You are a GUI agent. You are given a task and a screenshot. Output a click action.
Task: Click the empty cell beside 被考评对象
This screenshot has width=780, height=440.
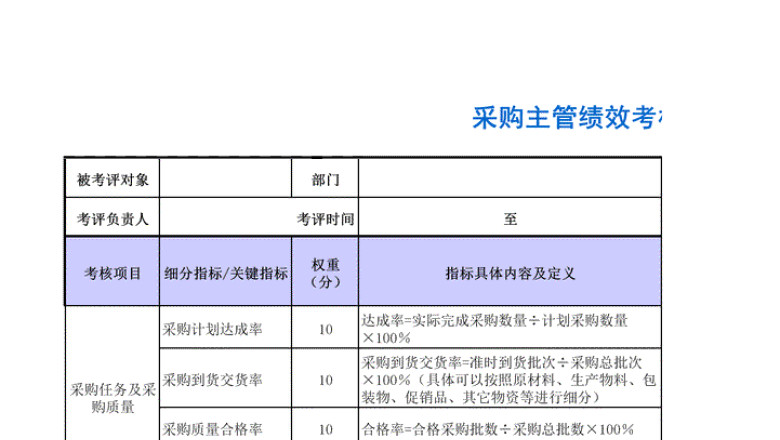pos(225,178)
